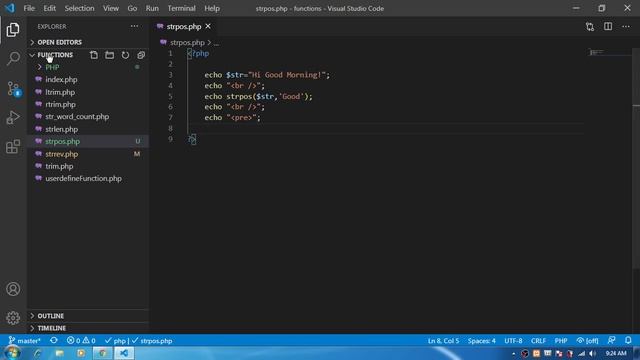
Task: Open the Edit menu
Action: pos(49,8)
